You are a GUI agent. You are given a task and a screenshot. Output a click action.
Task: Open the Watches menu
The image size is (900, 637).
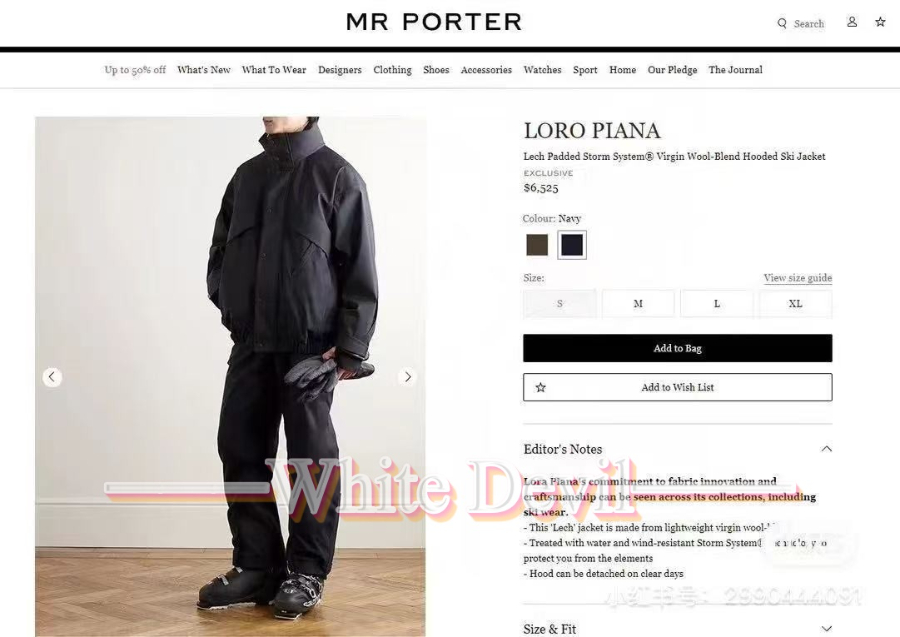542,70
